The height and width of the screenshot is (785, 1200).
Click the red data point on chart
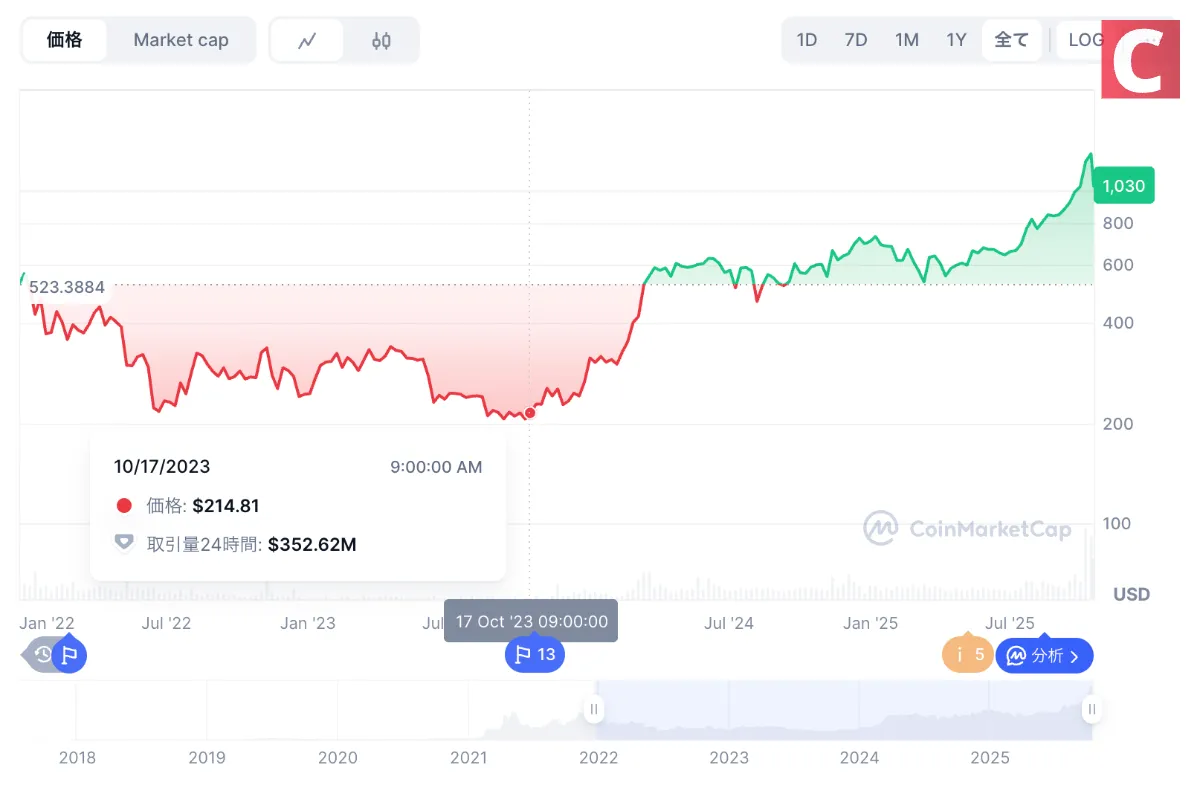(530, 412)
